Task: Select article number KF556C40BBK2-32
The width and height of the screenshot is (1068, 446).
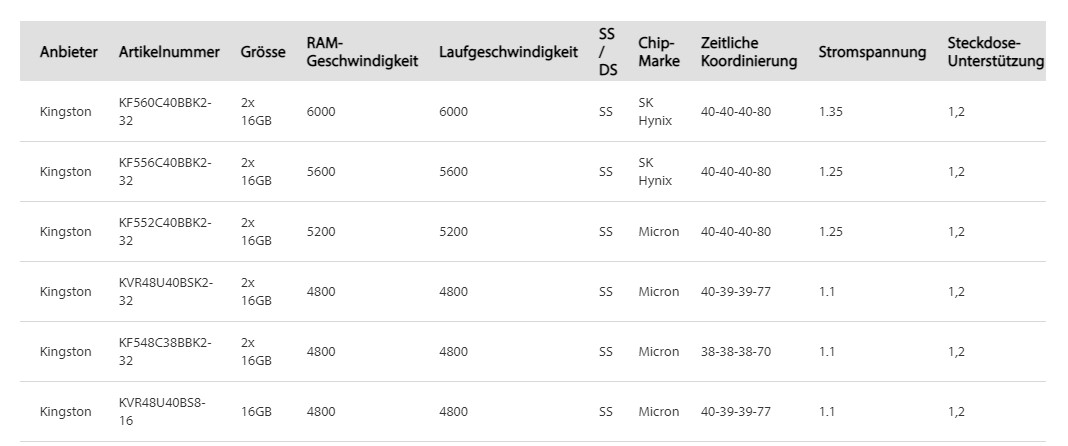Action: click(x=165, y=172)
